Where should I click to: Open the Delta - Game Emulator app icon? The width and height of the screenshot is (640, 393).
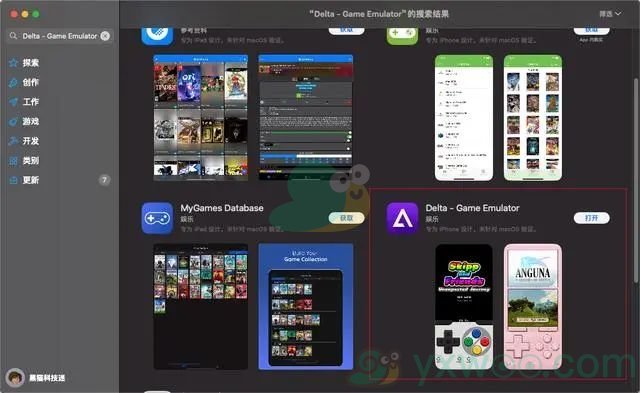tap(402, 218)
